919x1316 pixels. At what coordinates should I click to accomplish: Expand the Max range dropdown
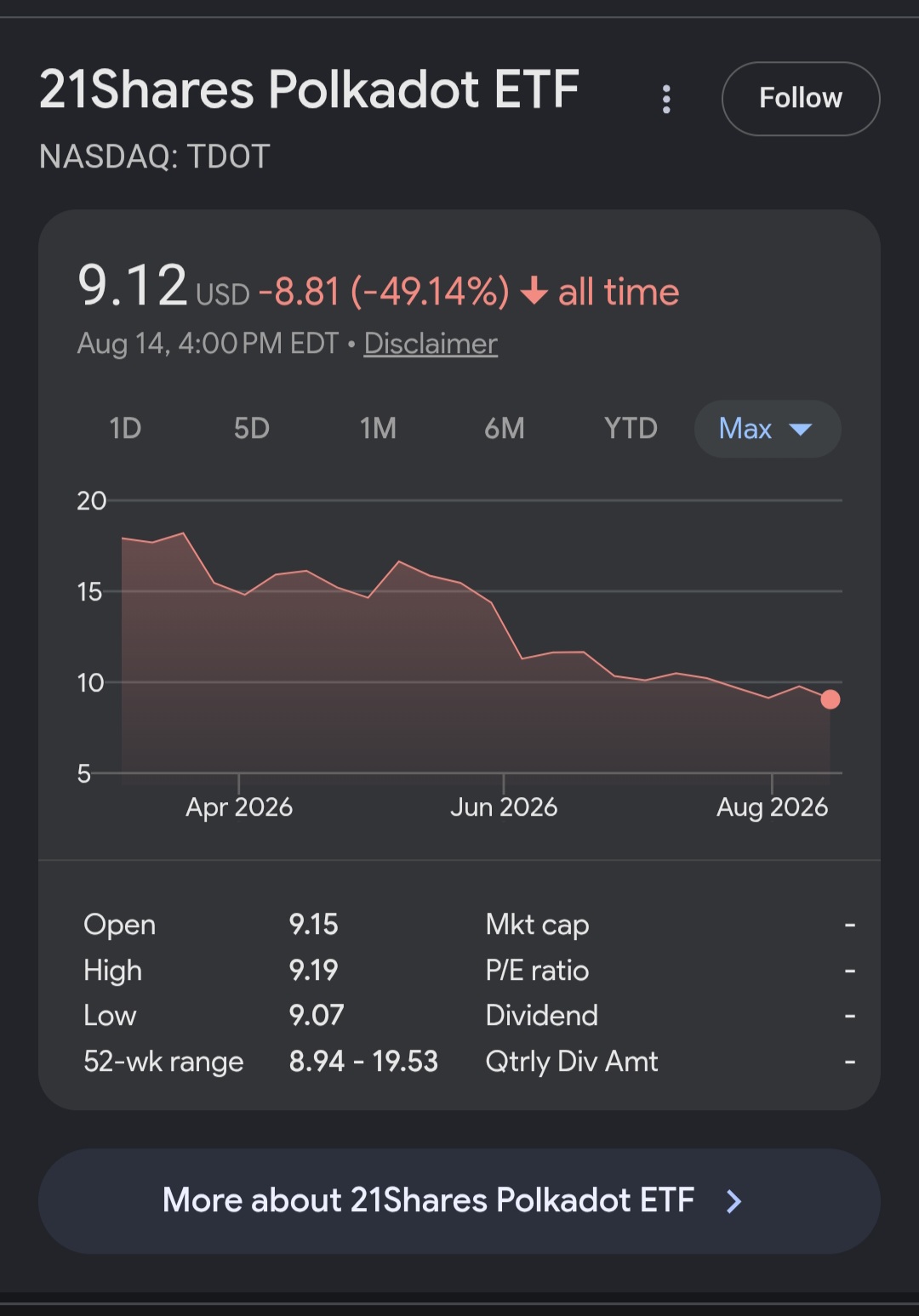pyautogui.click(x=768, y=429)
